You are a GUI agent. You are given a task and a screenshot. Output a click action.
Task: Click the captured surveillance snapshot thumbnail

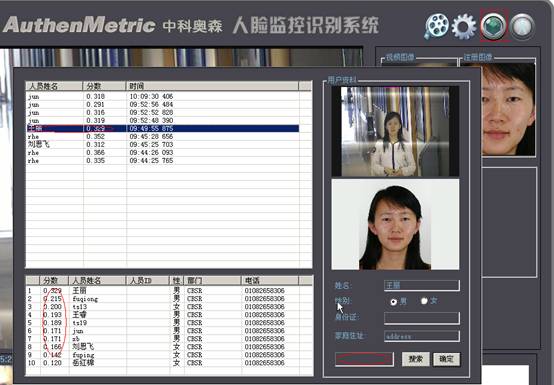[395, 131]
